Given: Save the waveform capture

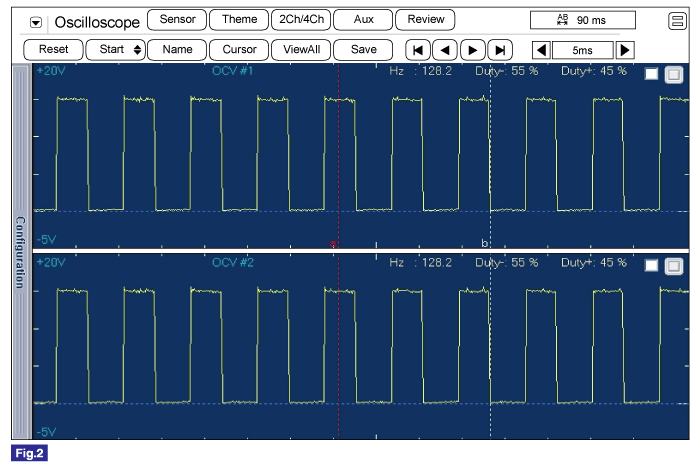Looking at the screenshot, I should point(363,50).
